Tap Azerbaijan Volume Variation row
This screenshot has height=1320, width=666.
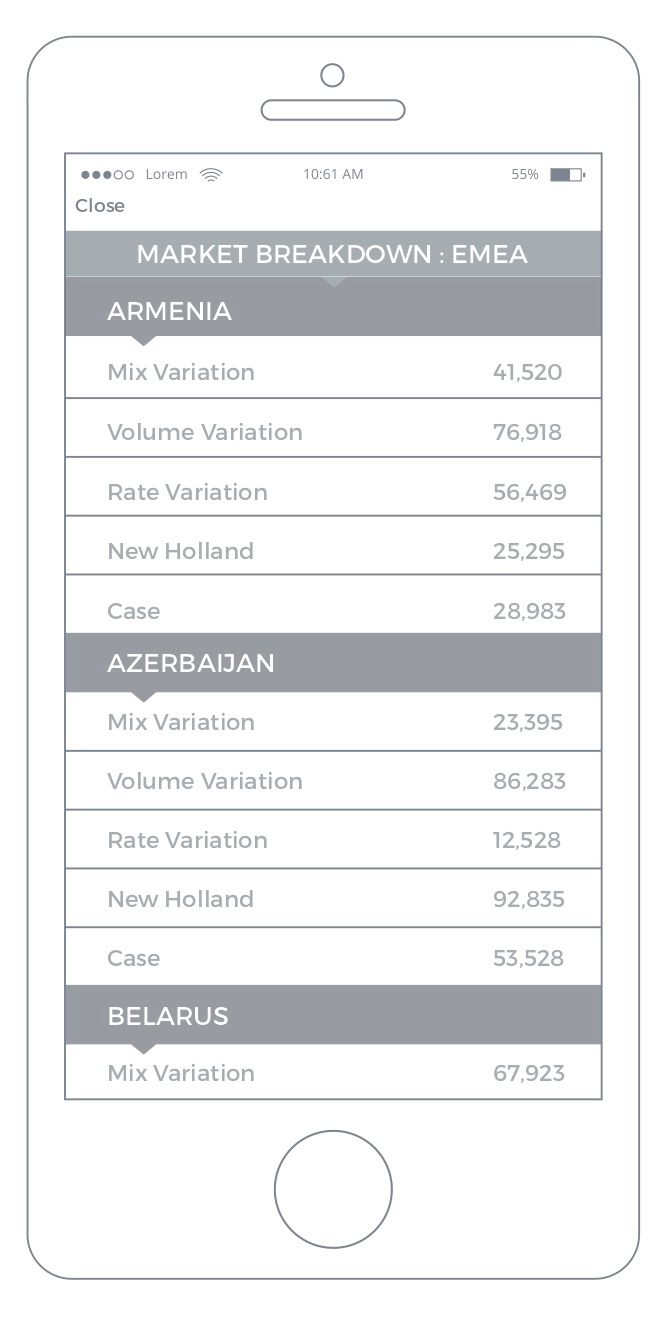click(333, 781)
